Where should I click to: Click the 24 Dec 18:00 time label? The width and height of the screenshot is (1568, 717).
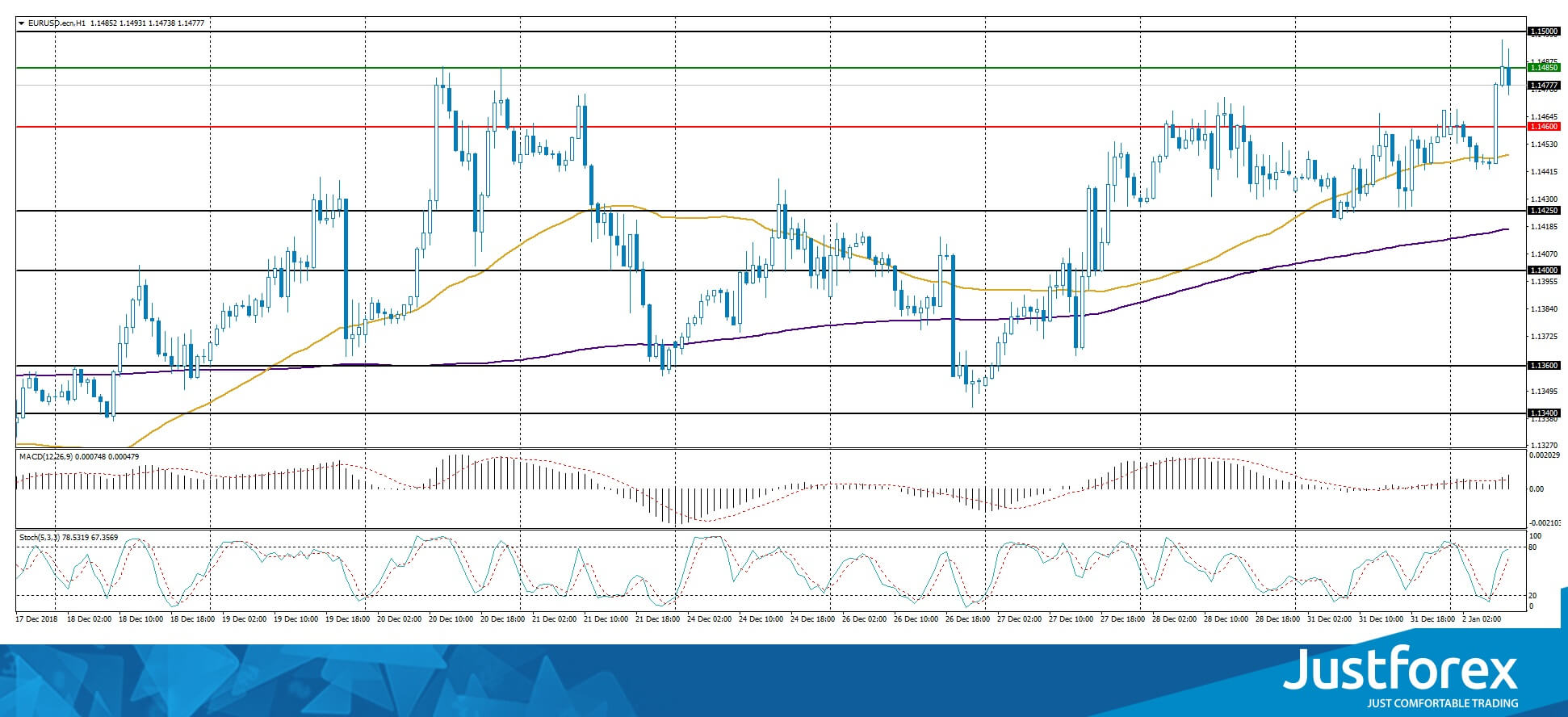pyautogui.click(x=812, y=619)
